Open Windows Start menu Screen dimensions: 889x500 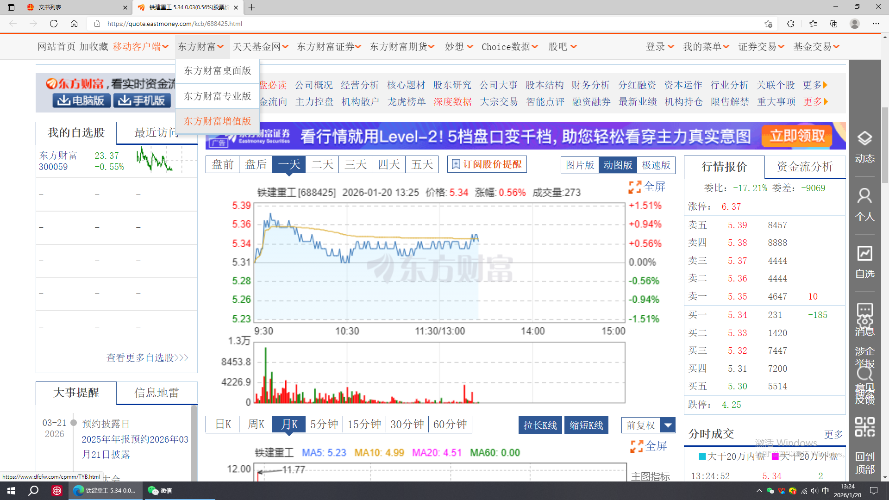pyautogui.click(x=11, y=490)
